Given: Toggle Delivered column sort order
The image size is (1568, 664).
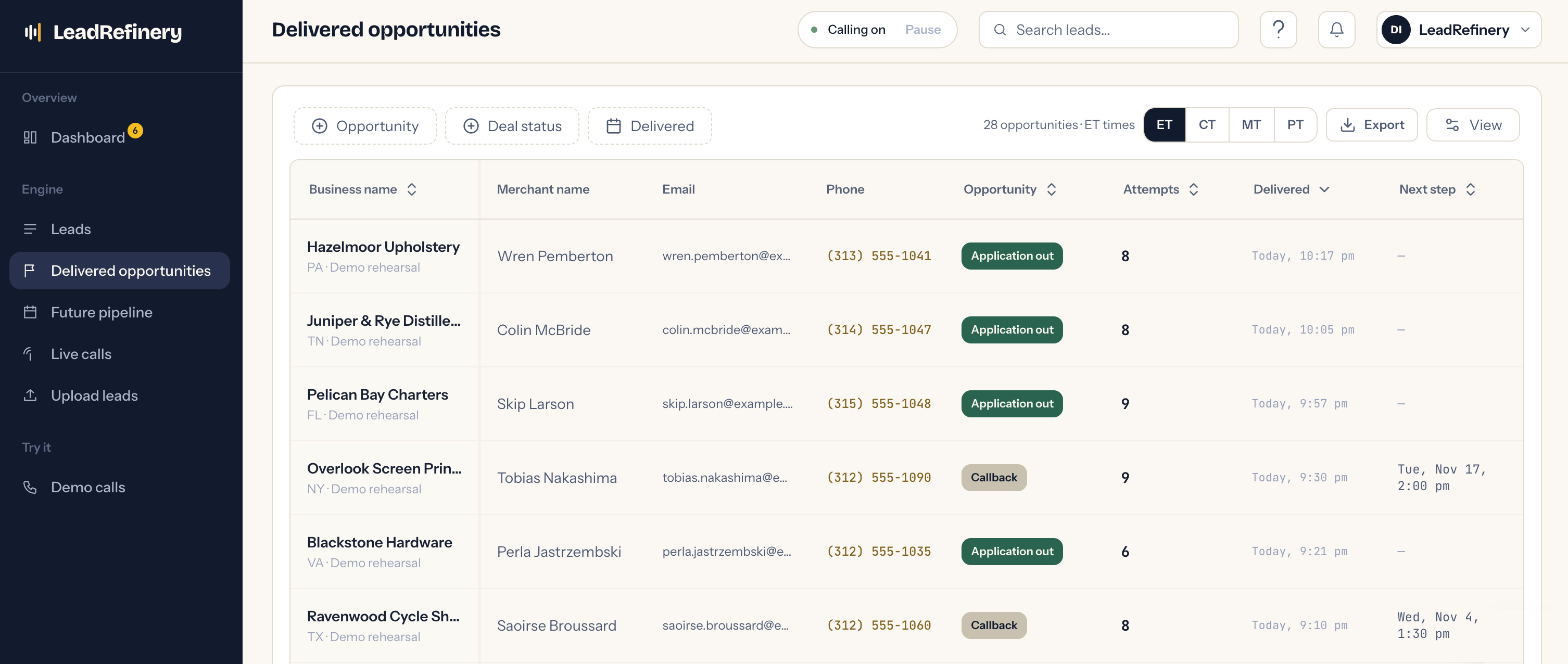Looking at the screenshot, I should (1291, 189).
